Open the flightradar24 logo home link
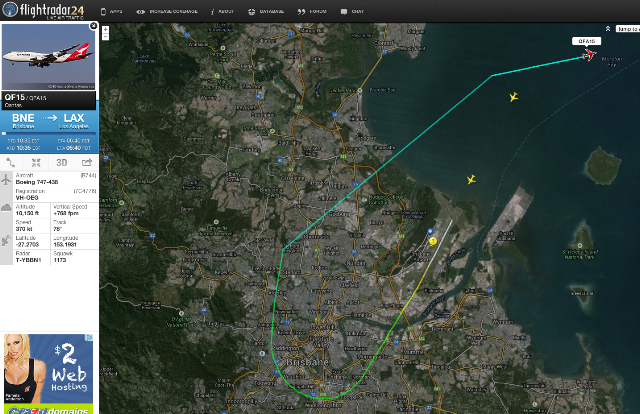 [44, 10]
